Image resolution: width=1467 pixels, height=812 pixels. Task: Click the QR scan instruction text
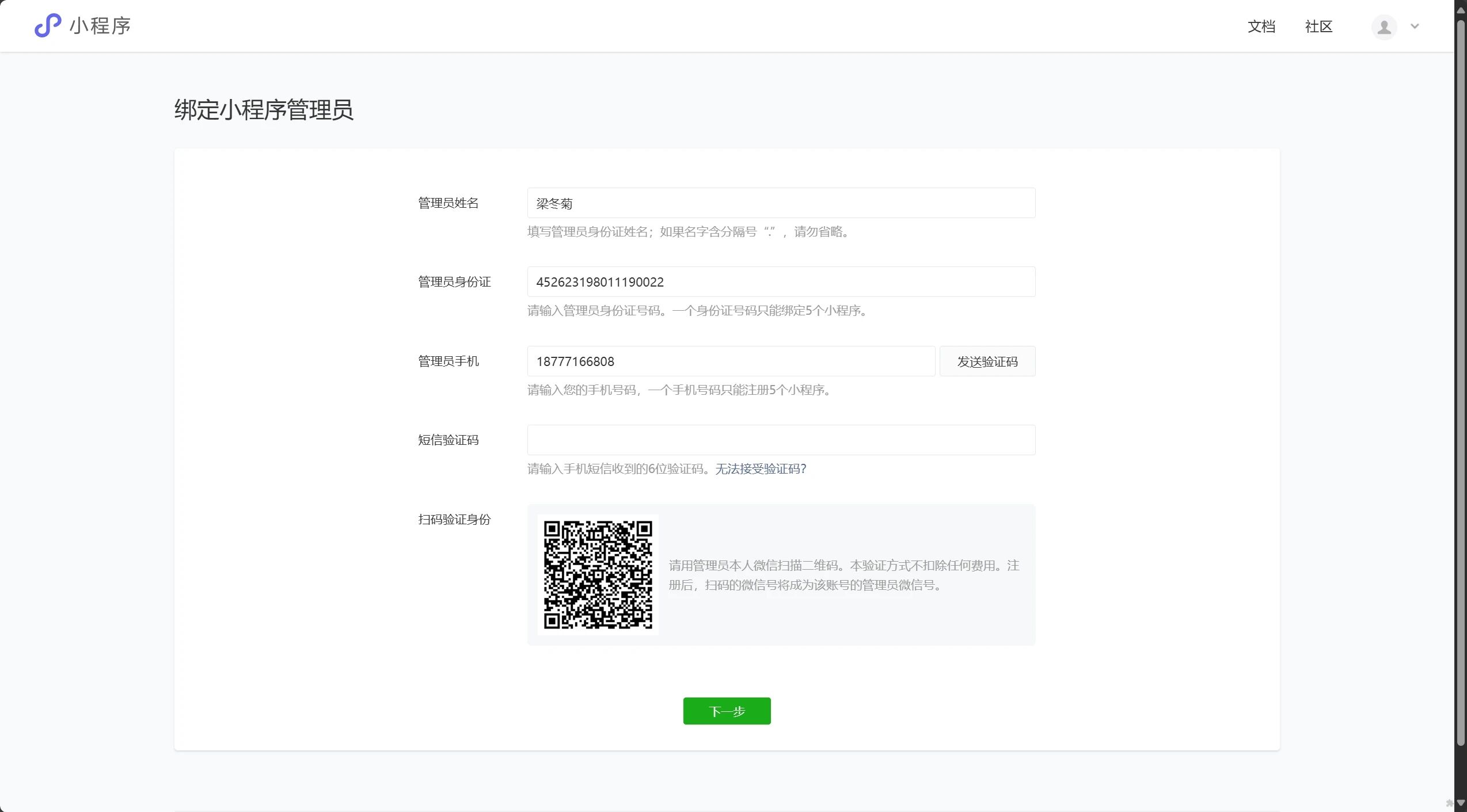pos(843,575)
